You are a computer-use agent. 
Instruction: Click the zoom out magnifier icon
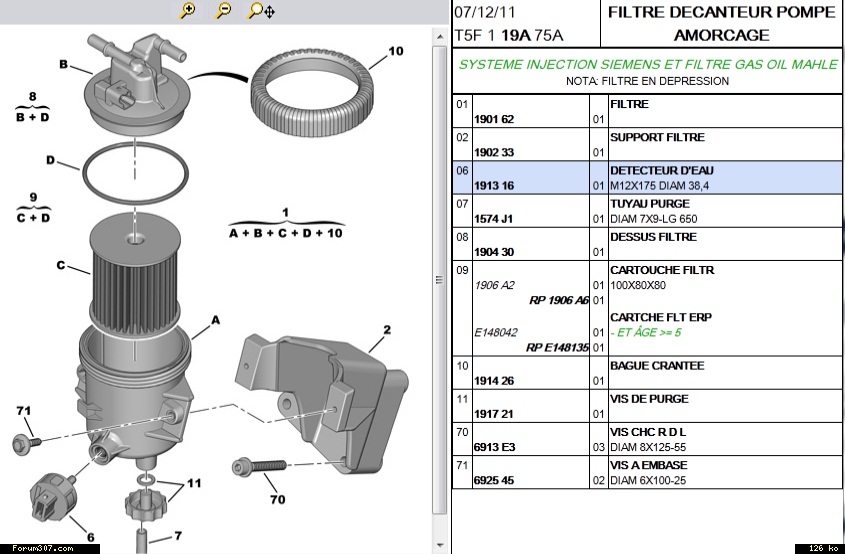tap(223, 11)
